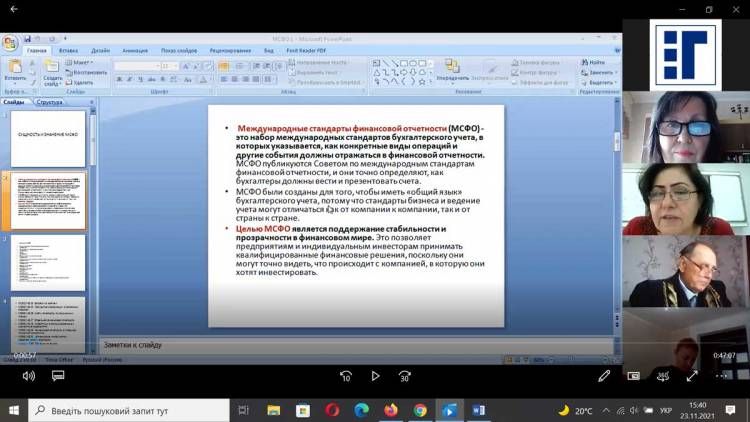The width and height of the screenshot is (750, 422).
Task: Open the player's three-dots more options menu
Action: tap(721, 376)
